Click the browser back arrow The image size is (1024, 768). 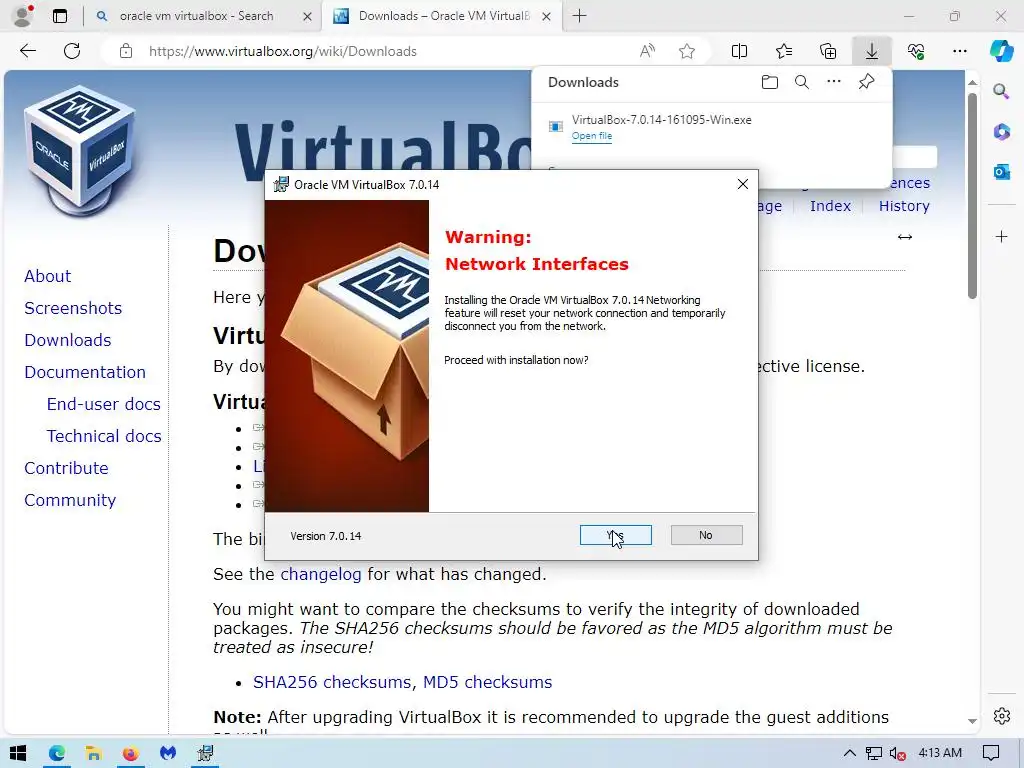[27, 51]
